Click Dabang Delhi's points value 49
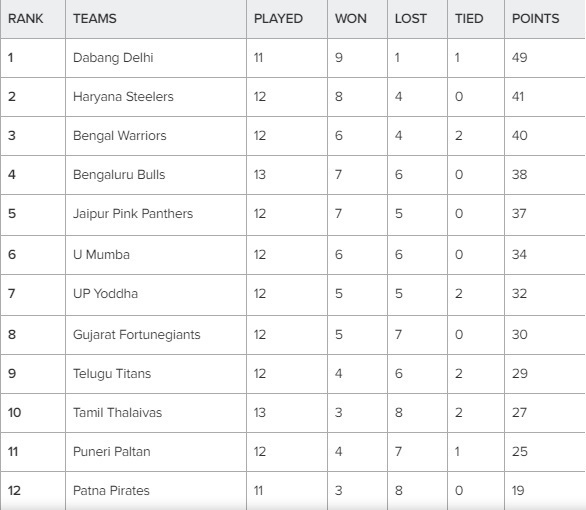Viewport: 586px width, 510px height. pos(519,58)
